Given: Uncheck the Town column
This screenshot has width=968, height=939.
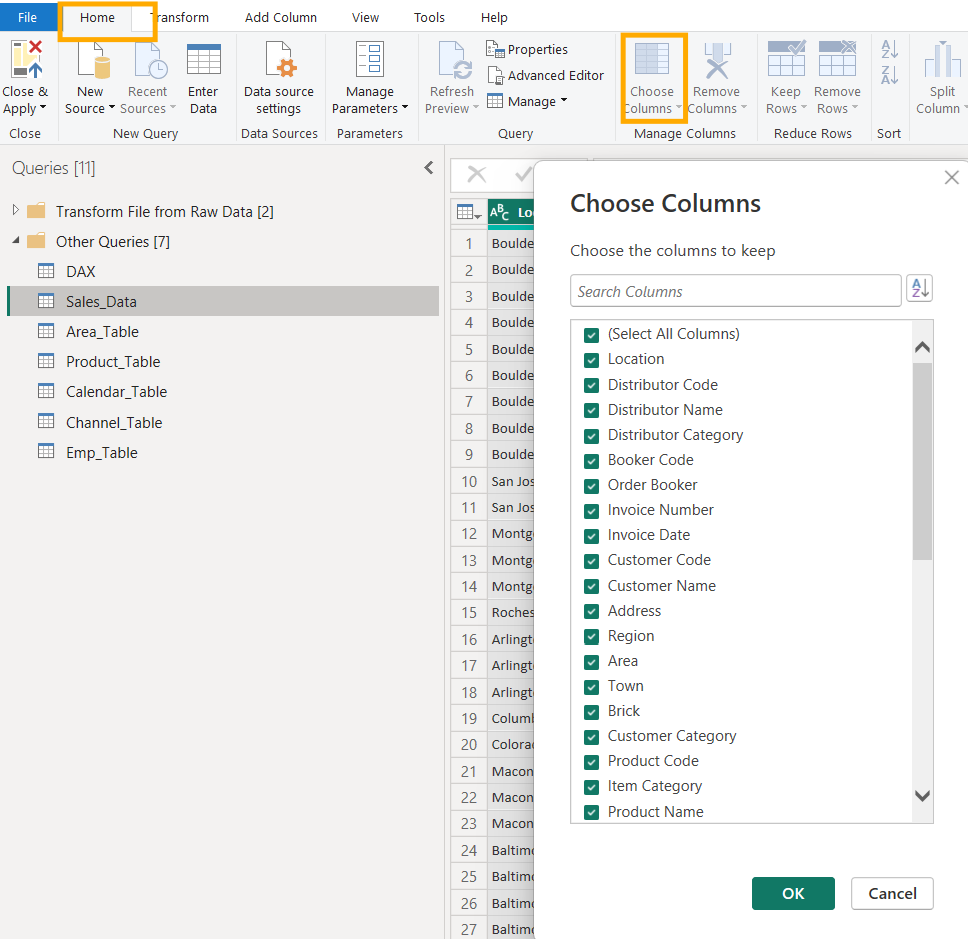Looking at the screenshot, I should [x=591, y=687].
